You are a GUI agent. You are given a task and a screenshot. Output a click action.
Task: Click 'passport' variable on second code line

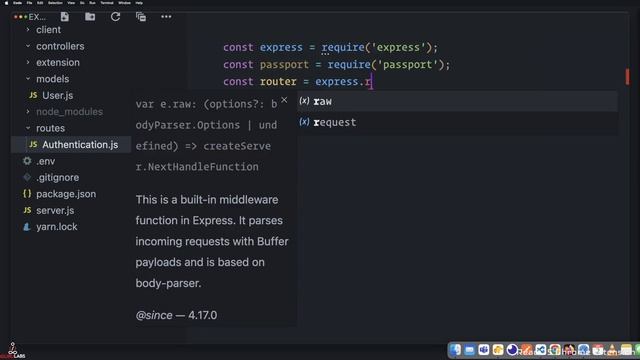point(284,64)
